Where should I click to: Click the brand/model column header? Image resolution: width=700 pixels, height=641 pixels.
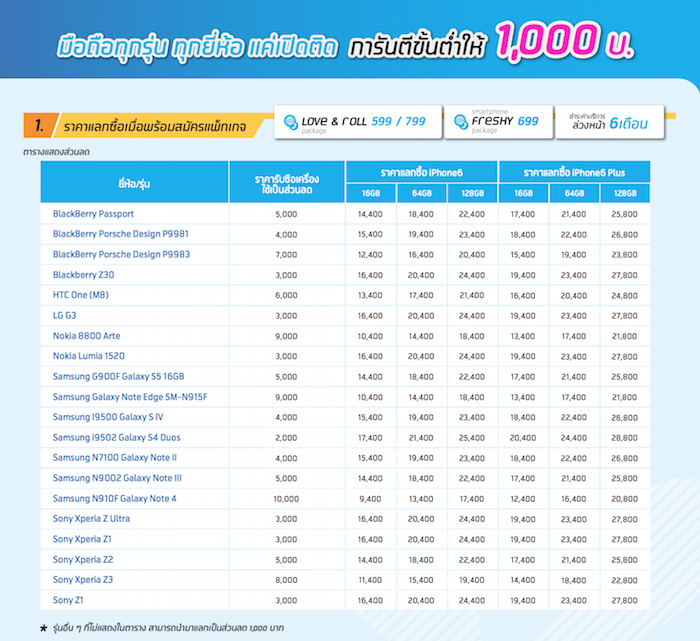pos(134,182)
